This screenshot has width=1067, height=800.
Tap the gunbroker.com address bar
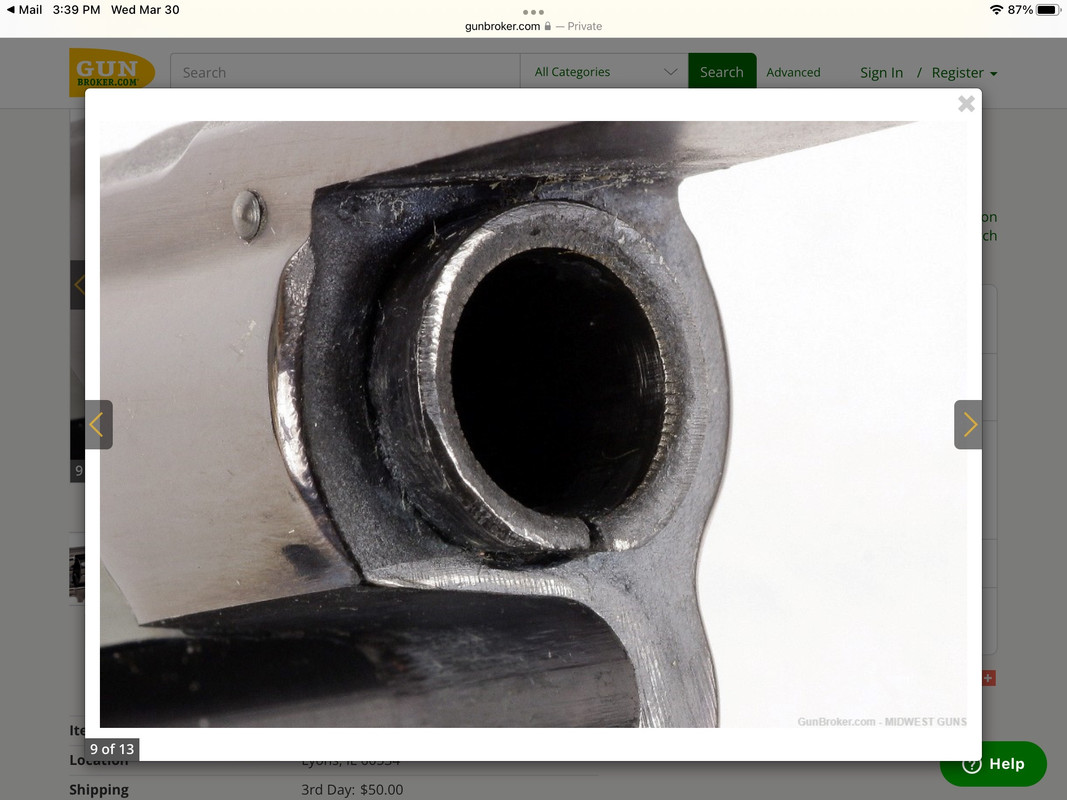533,26
